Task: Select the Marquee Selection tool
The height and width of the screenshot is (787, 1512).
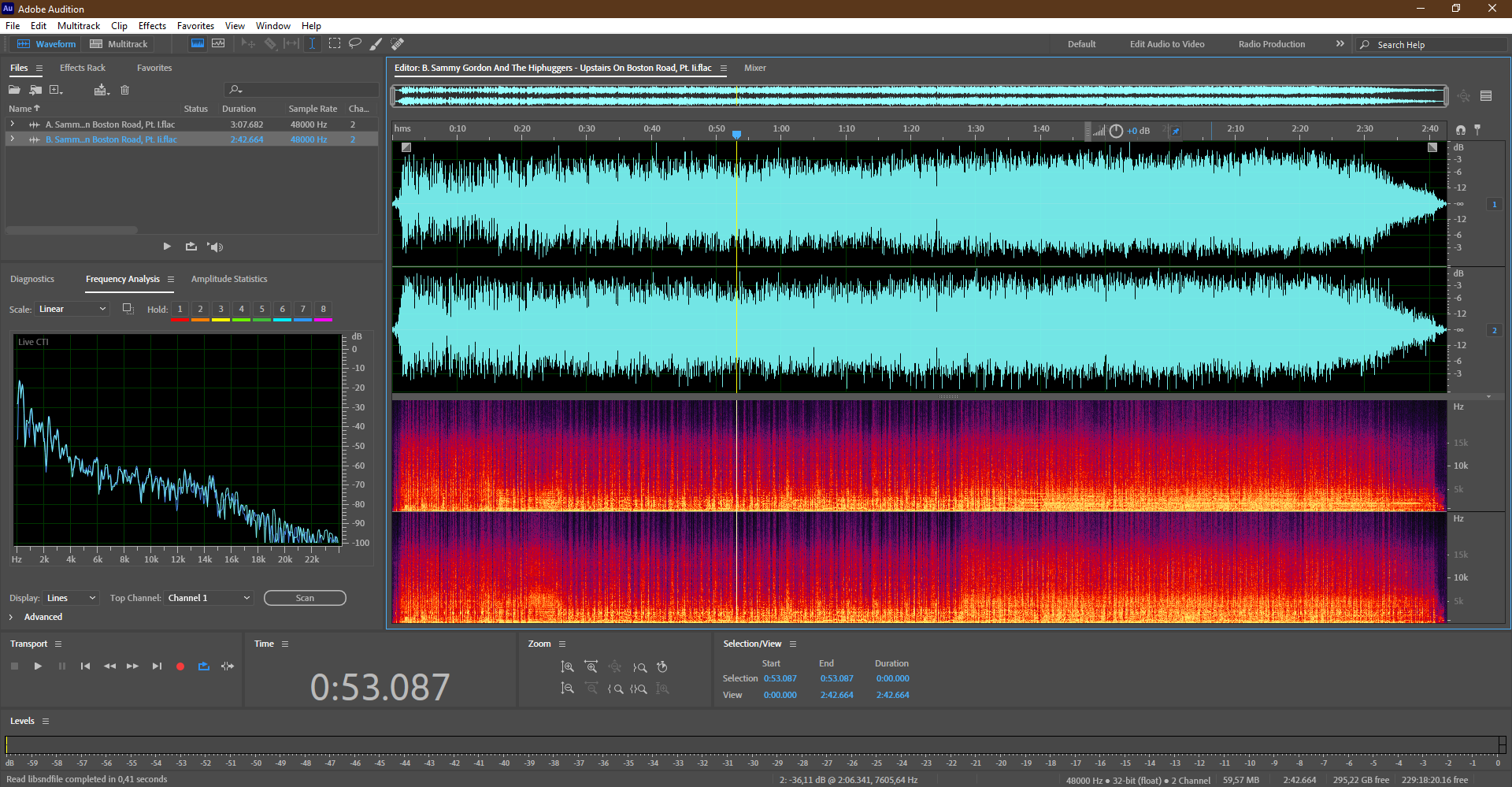Action: tap(335, 44)
